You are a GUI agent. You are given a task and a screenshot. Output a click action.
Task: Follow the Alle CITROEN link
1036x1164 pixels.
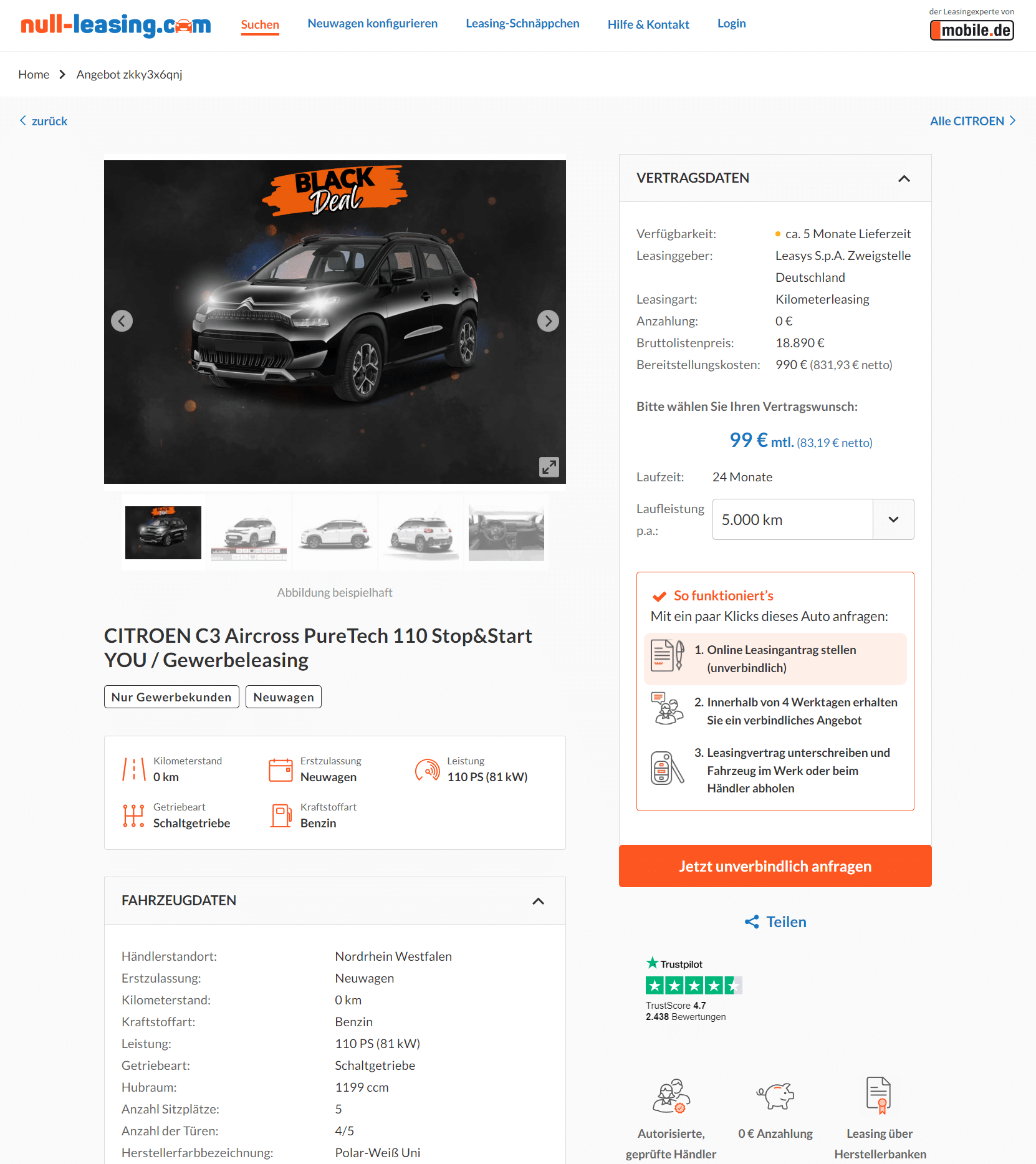(x=972, y=121)
